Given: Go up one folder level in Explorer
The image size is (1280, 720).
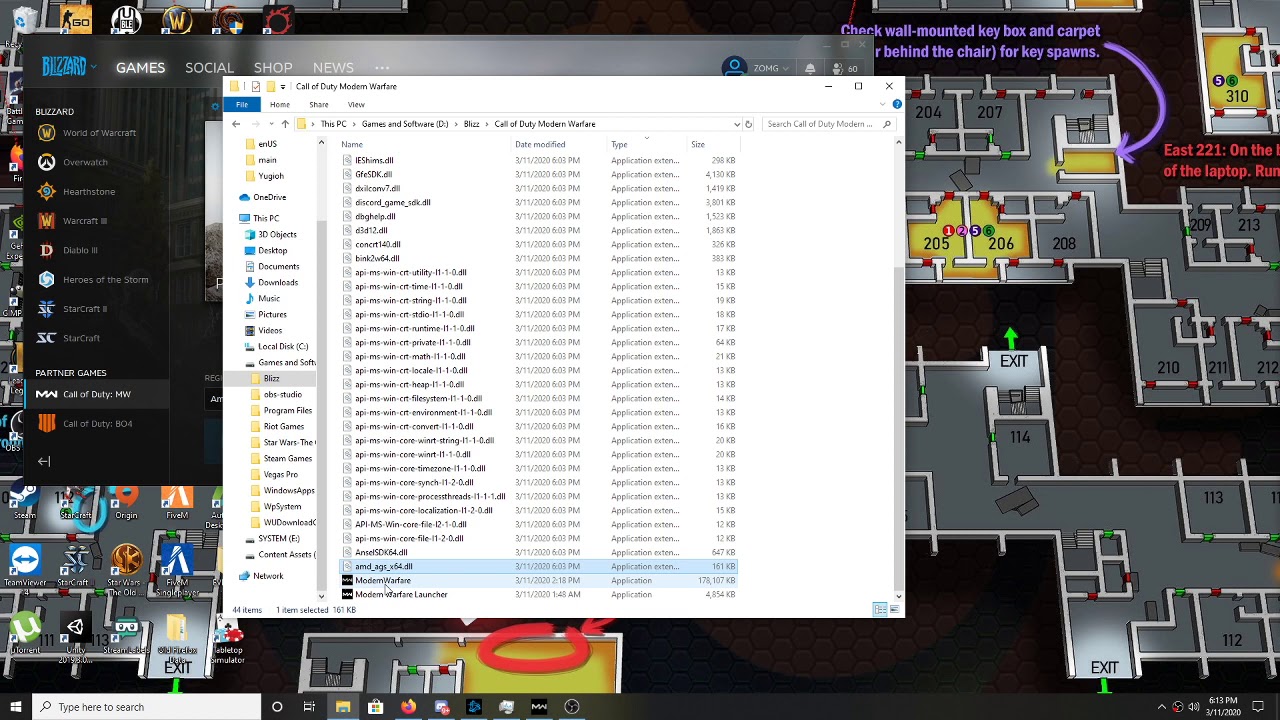Looking at the screenshot, I should point(285,124).
